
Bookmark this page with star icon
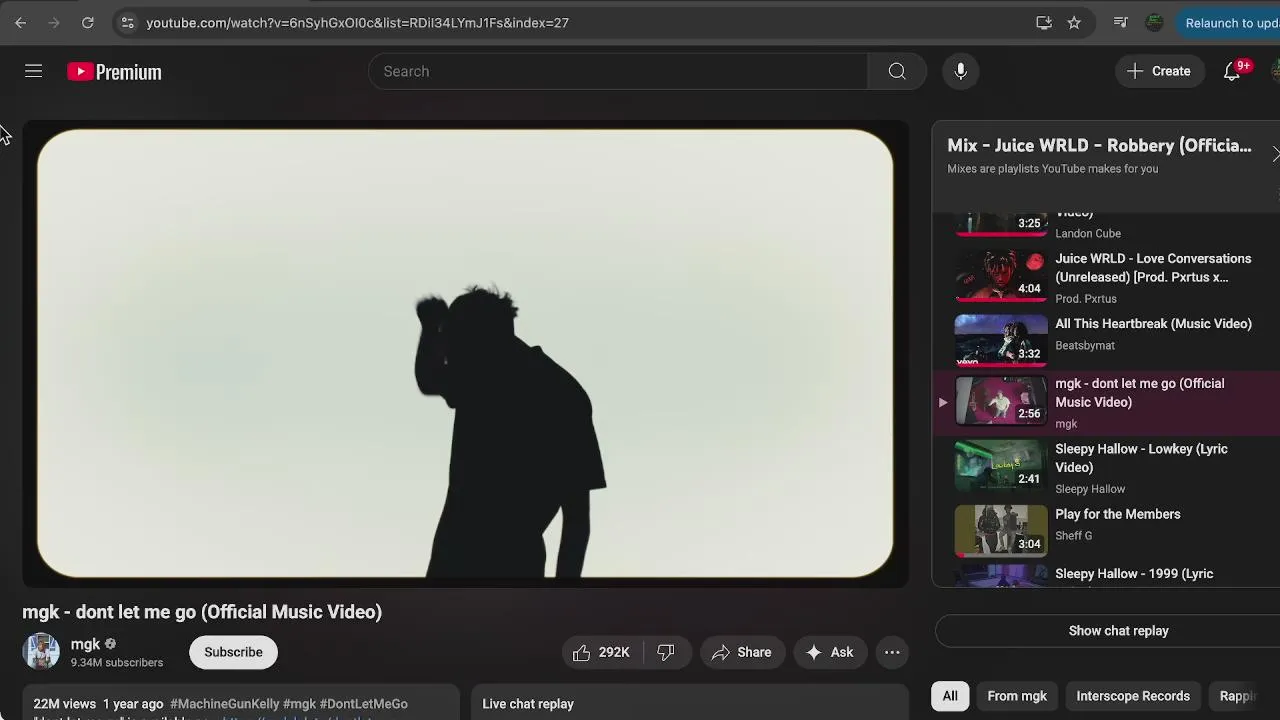click(1074, 22)
